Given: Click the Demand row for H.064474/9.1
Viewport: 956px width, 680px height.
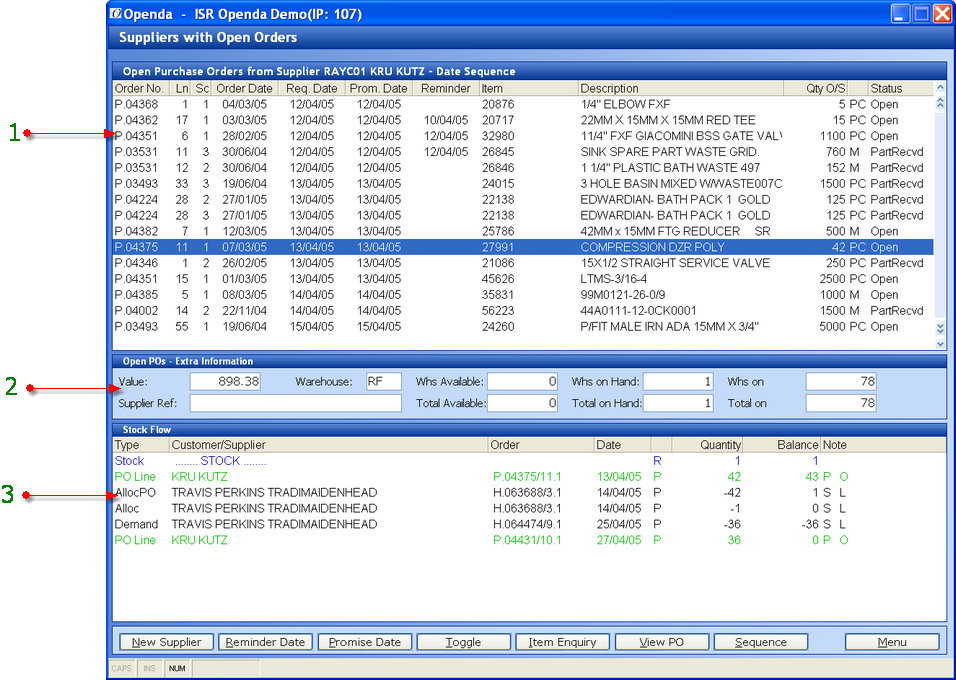Looking at the screenshot, I should (x=529, y=524).
